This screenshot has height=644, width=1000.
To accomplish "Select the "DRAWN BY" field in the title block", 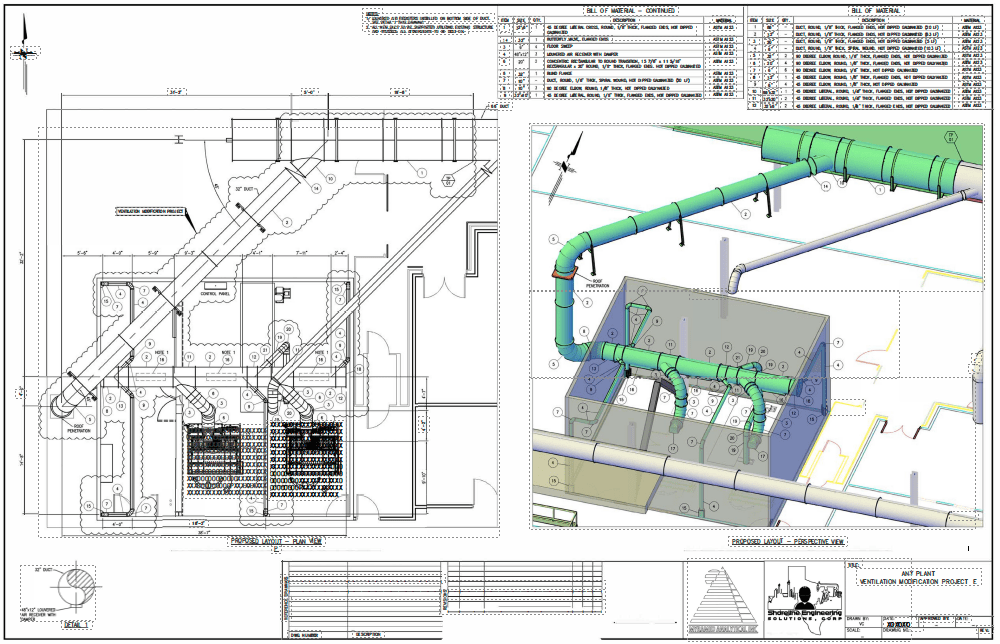I will (861, 620).
